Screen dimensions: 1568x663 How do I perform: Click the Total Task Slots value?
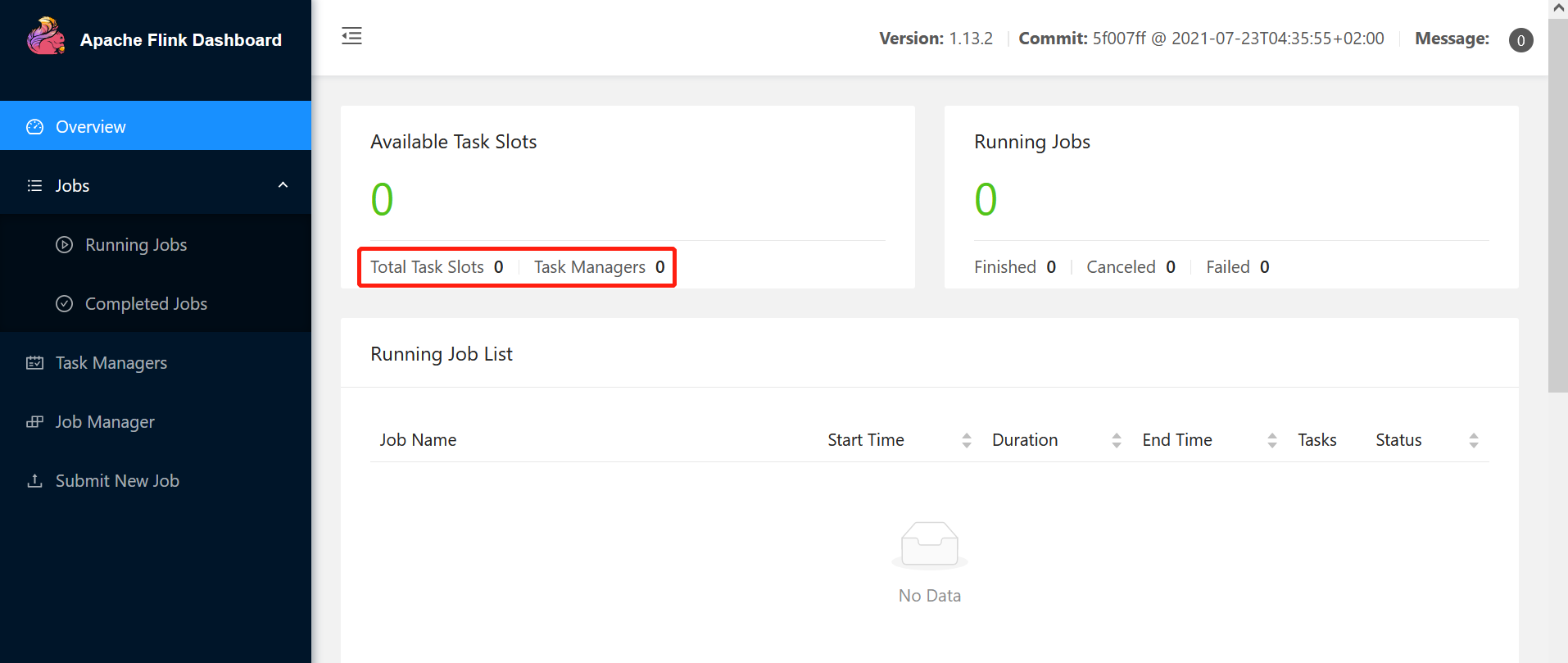498,267
